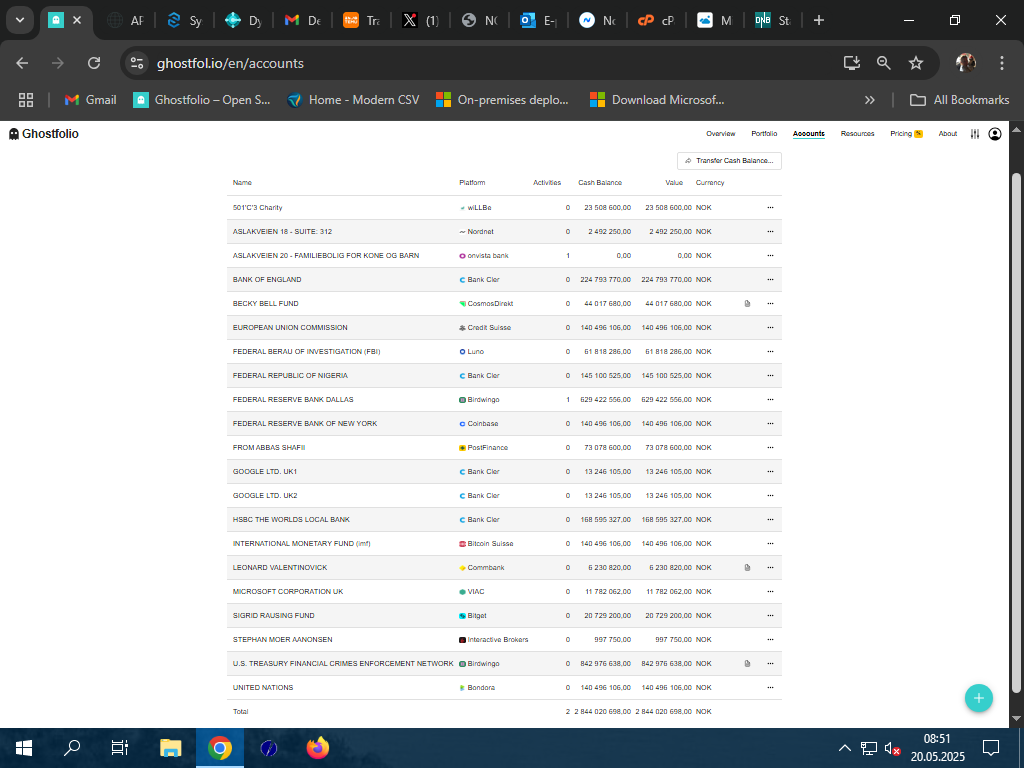Image resolution: width=1024 pixels, height=768 pixels.
Task: Open row menu for GOOGLE LTD. UK1
Action: click(770, 472)
